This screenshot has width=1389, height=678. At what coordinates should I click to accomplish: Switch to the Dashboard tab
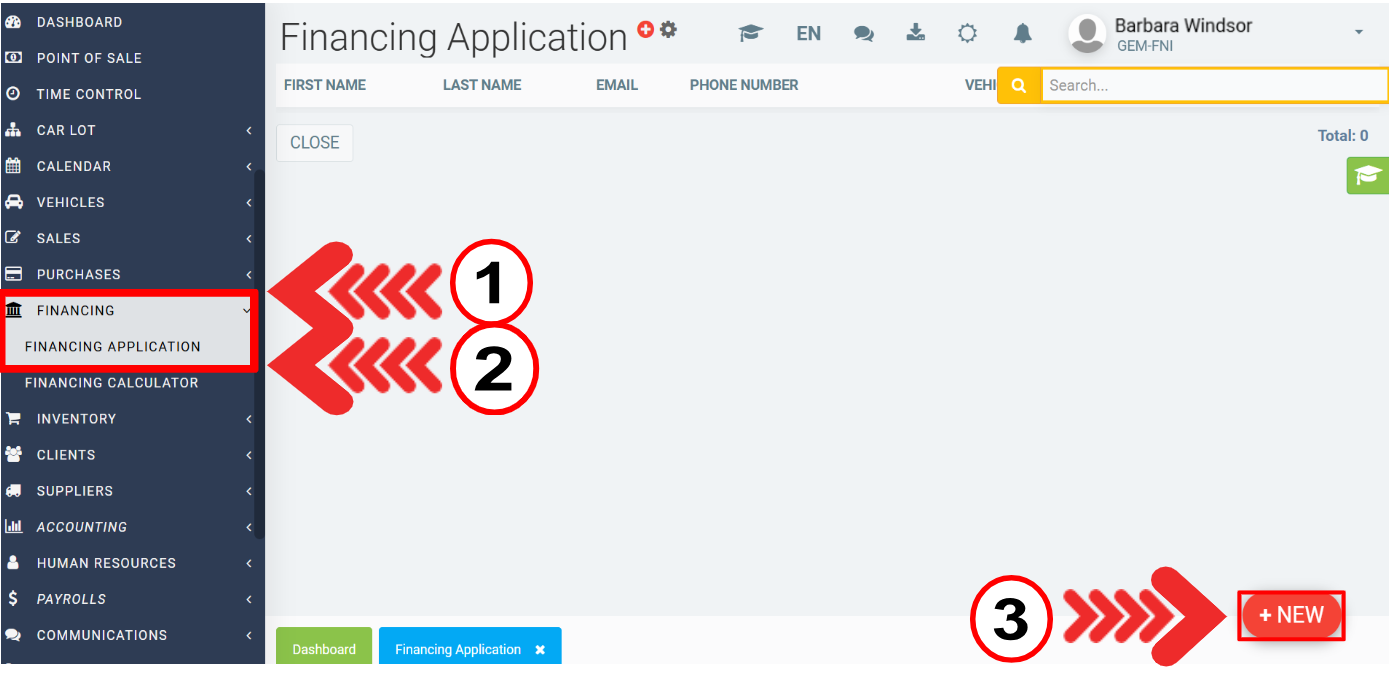point(324,649)
